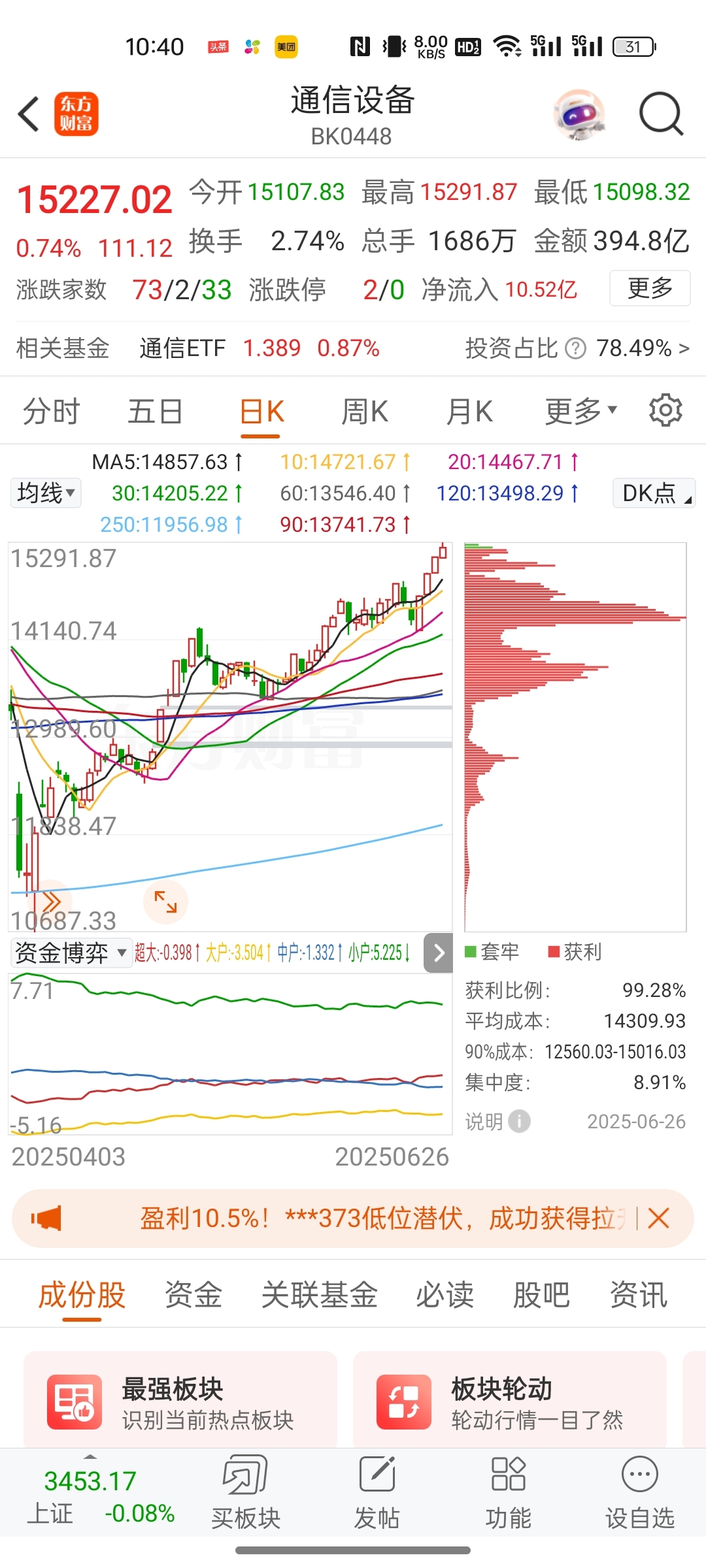The height and width of the screenshot is (1568, 706).
Task: Tap the back arrow icon
Action: pos(29,114)
